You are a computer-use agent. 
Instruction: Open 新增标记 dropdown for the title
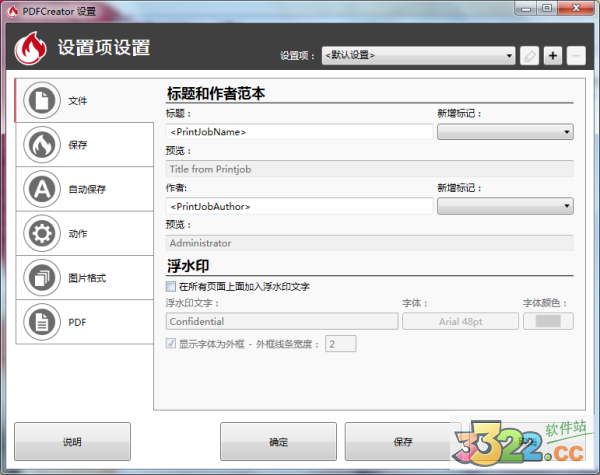(x=505, y=132)
